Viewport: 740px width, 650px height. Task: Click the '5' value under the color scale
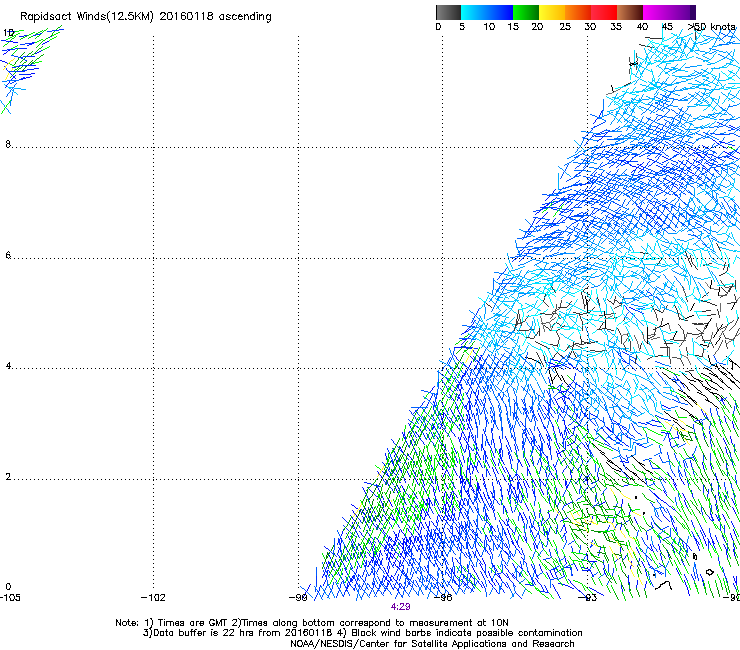462,27
